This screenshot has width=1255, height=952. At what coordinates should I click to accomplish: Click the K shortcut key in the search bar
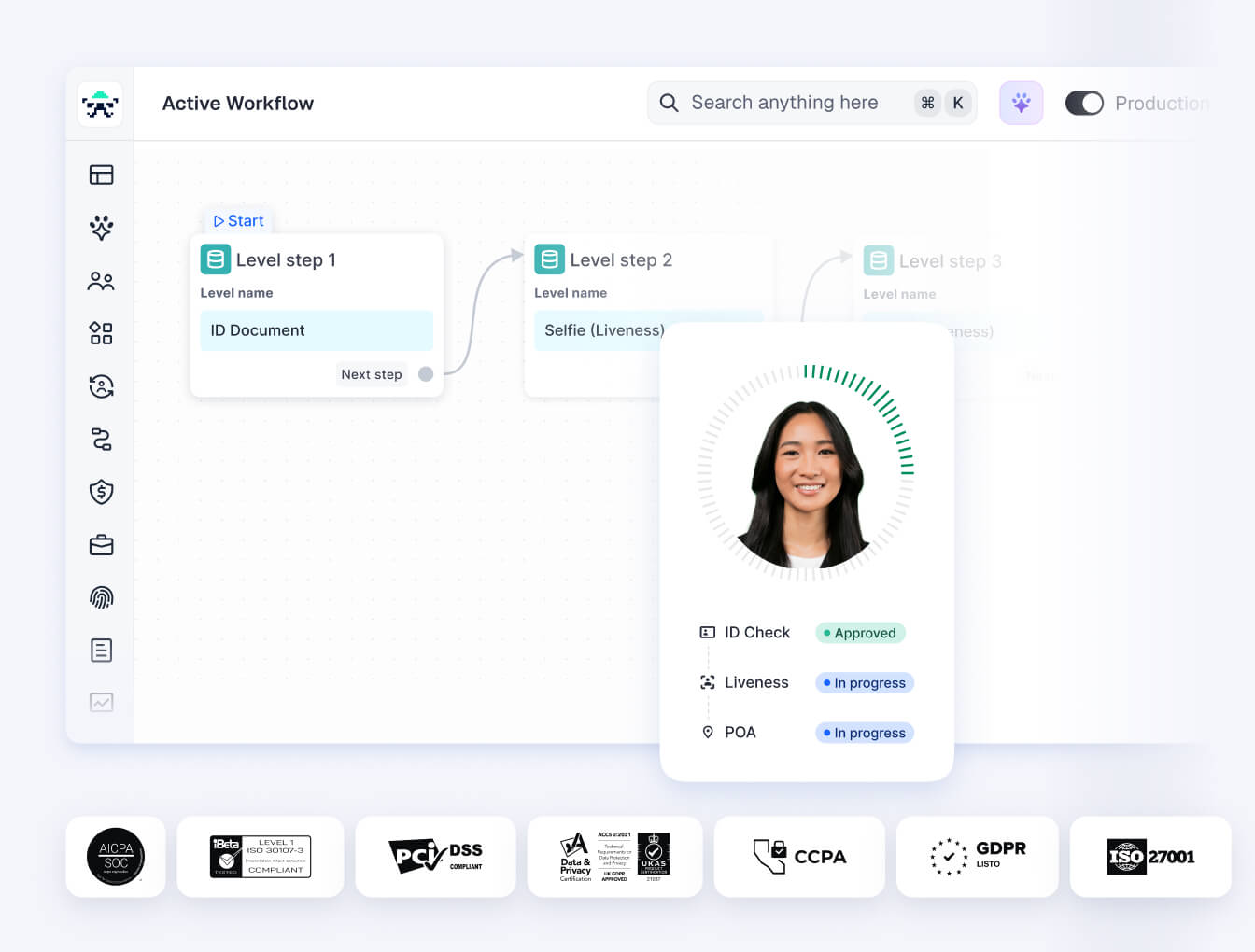(x=958, y=103)
